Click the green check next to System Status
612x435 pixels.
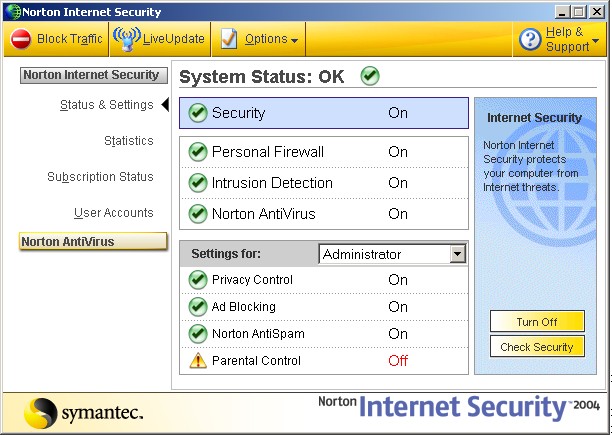[x=370, y=76]
